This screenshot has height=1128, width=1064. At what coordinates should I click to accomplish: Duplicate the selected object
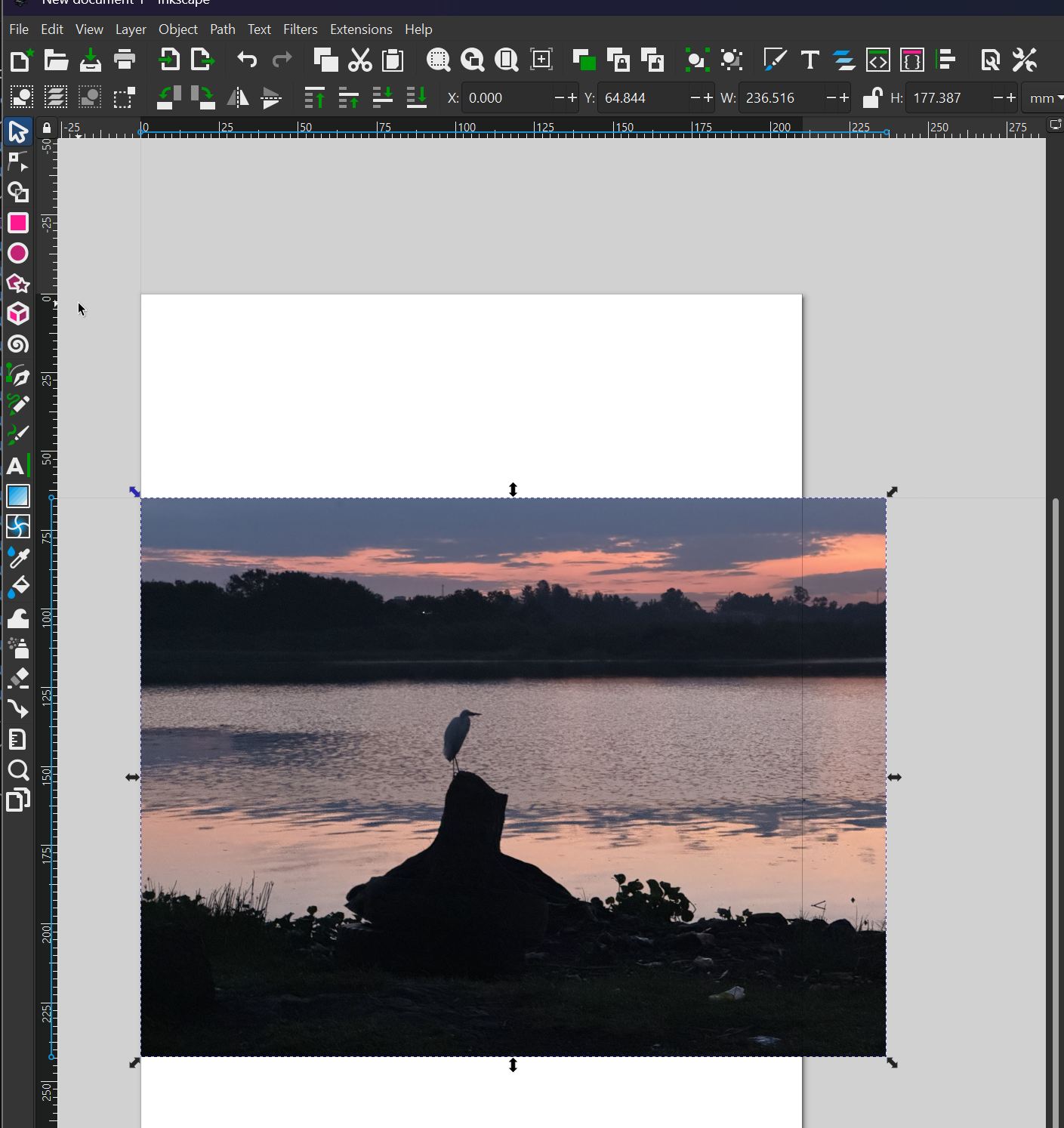click(584, 60)
